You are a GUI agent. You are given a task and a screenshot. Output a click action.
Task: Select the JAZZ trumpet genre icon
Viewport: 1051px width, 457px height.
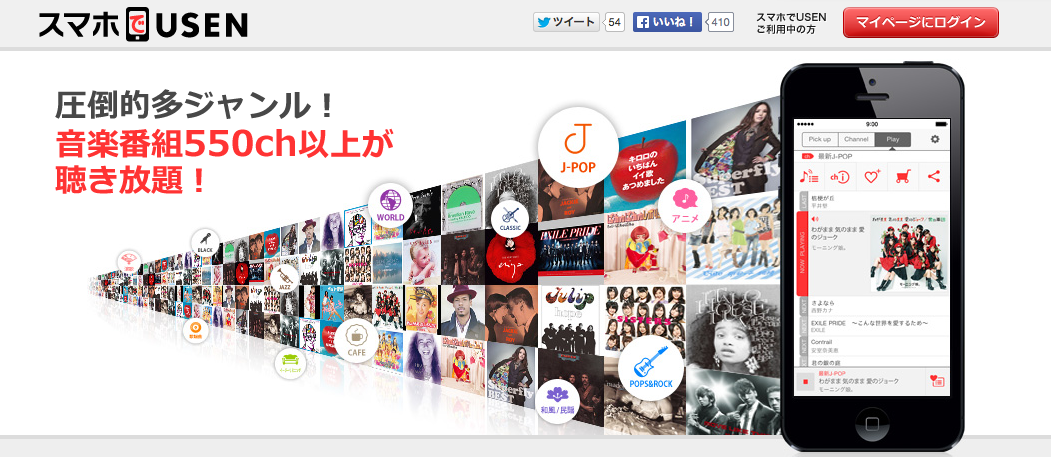click(284, 279)
